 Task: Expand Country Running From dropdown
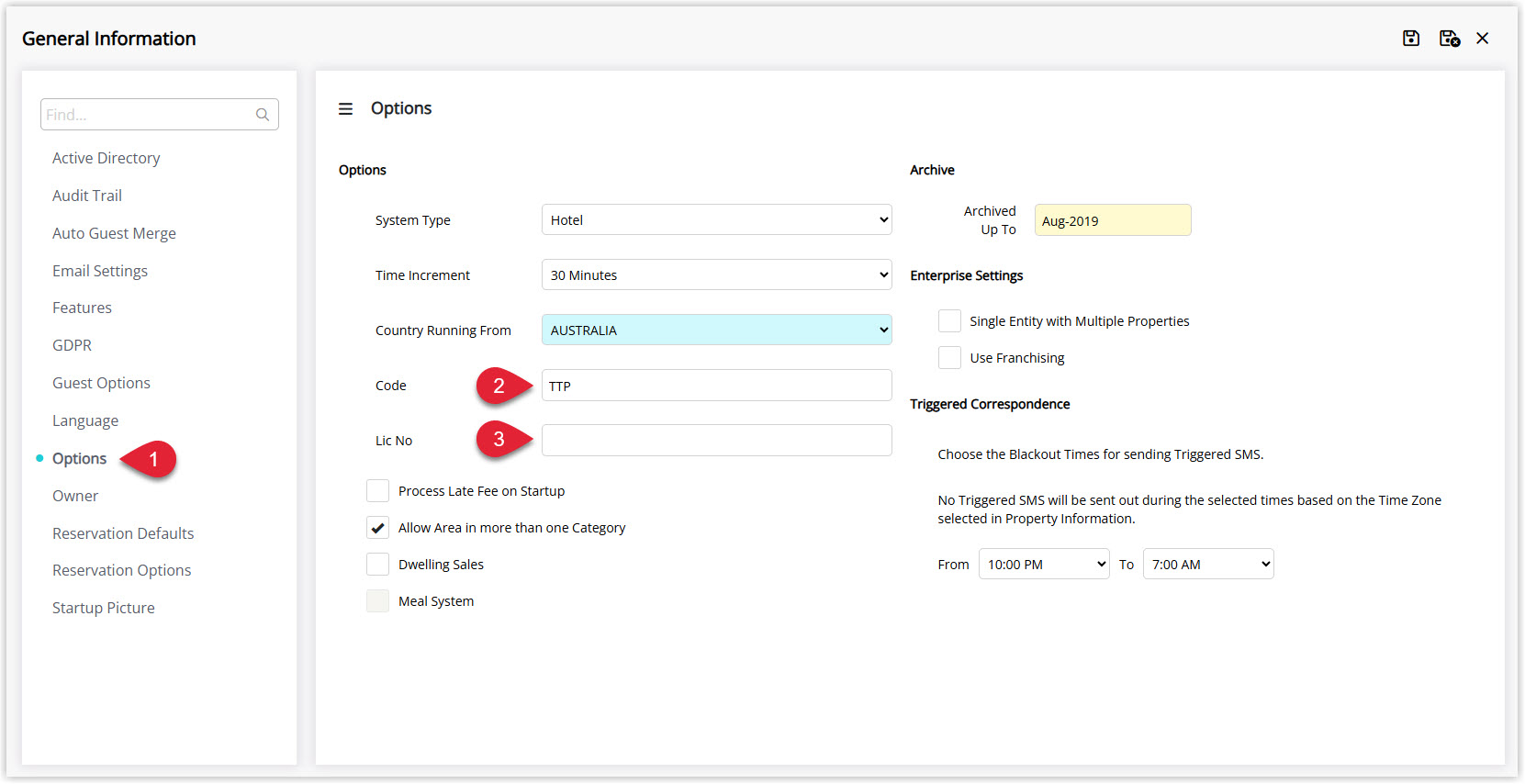click(716, 330)
